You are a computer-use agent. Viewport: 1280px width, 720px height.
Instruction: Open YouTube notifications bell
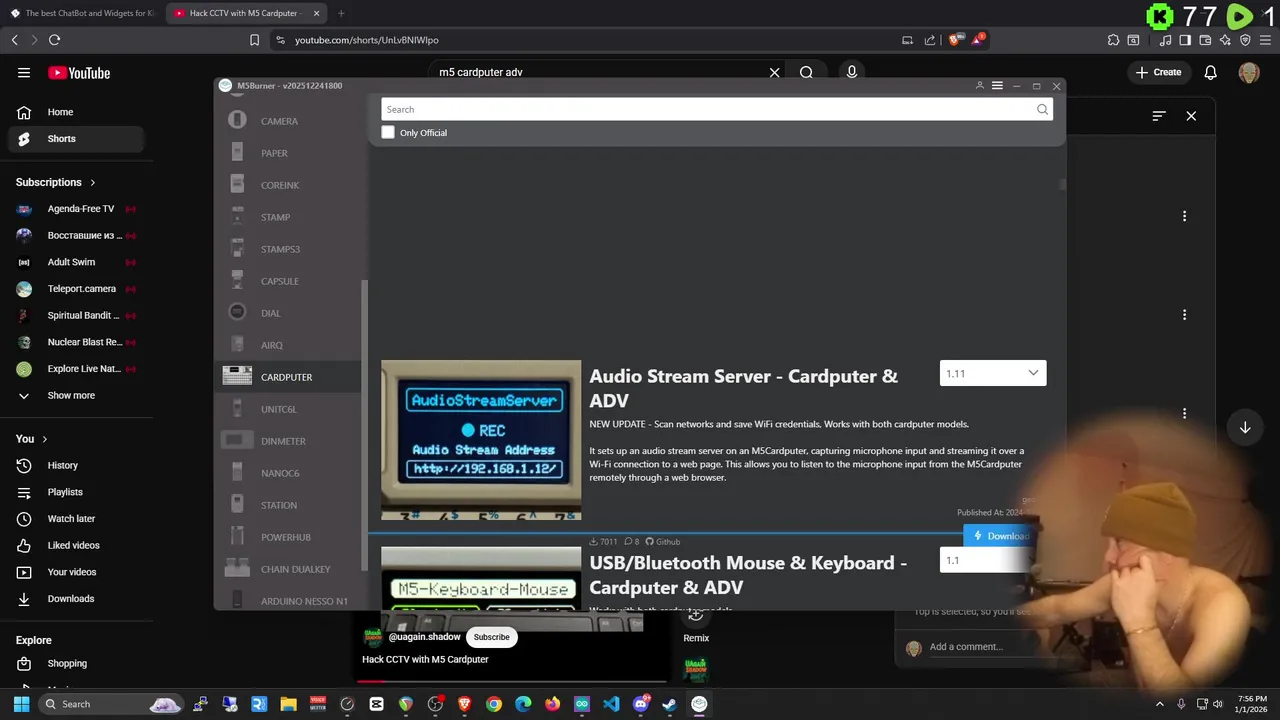point(1211,72)
